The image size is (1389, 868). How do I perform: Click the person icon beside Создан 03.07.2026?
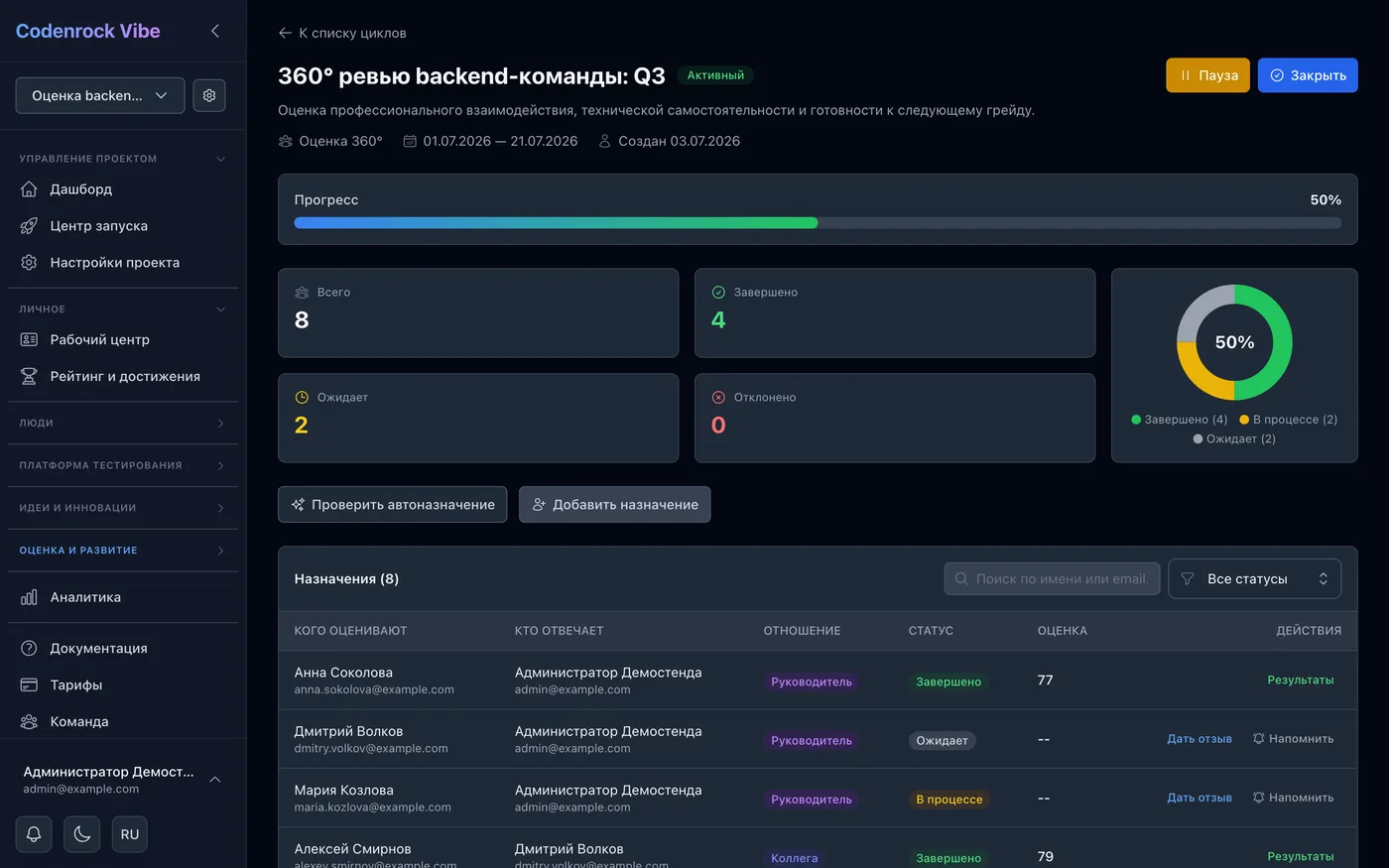pos(604,141)
